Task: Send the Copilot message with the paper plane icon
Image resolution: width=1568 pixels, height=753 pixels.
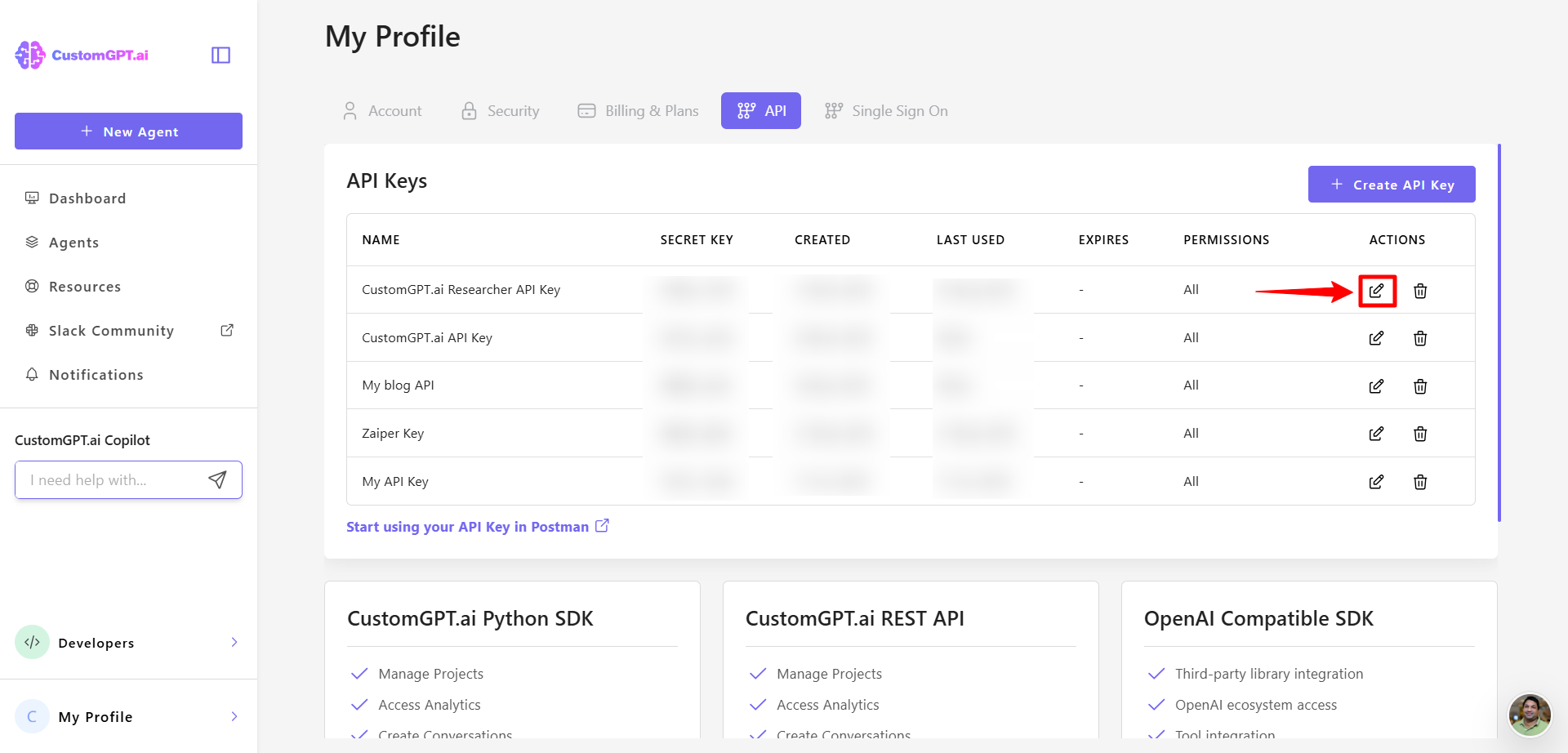Action: click(217, 479)
